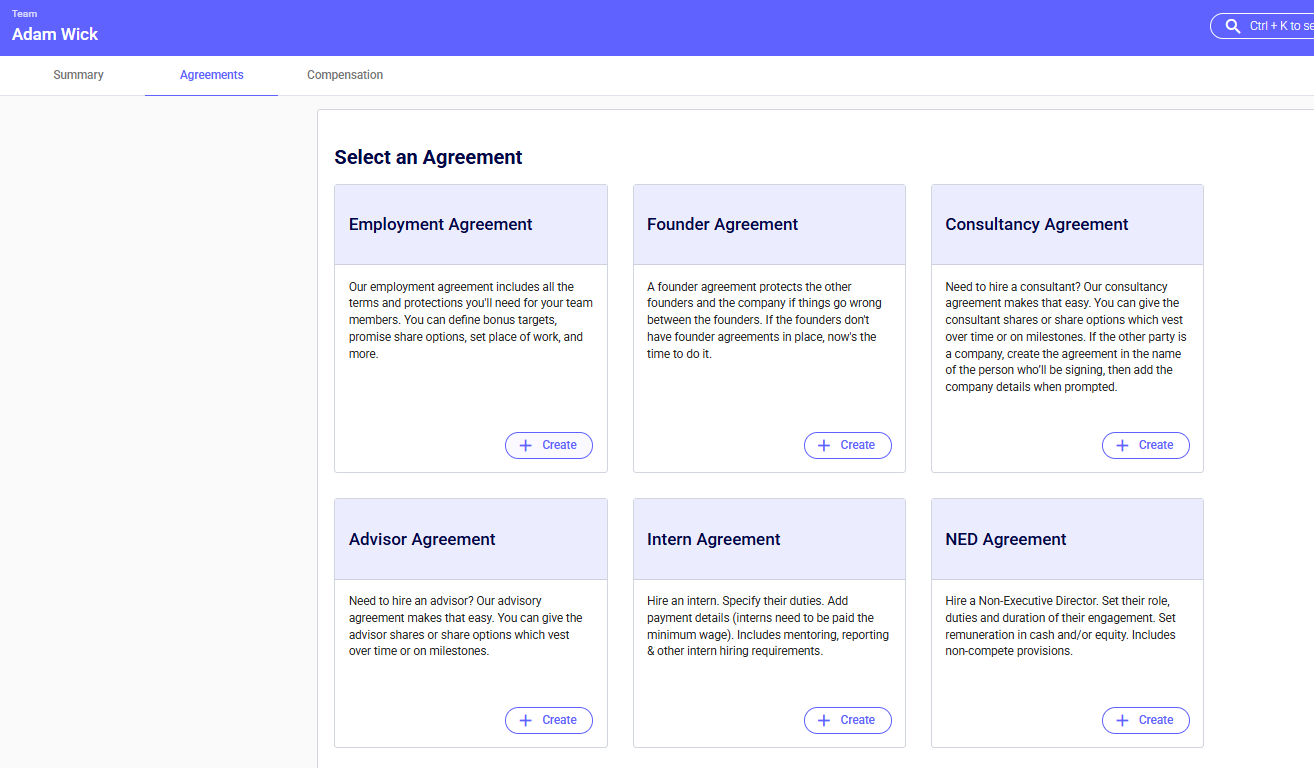Select the Agreements tab
Viewport: 1314px width, 768px height.
[211, 75]
